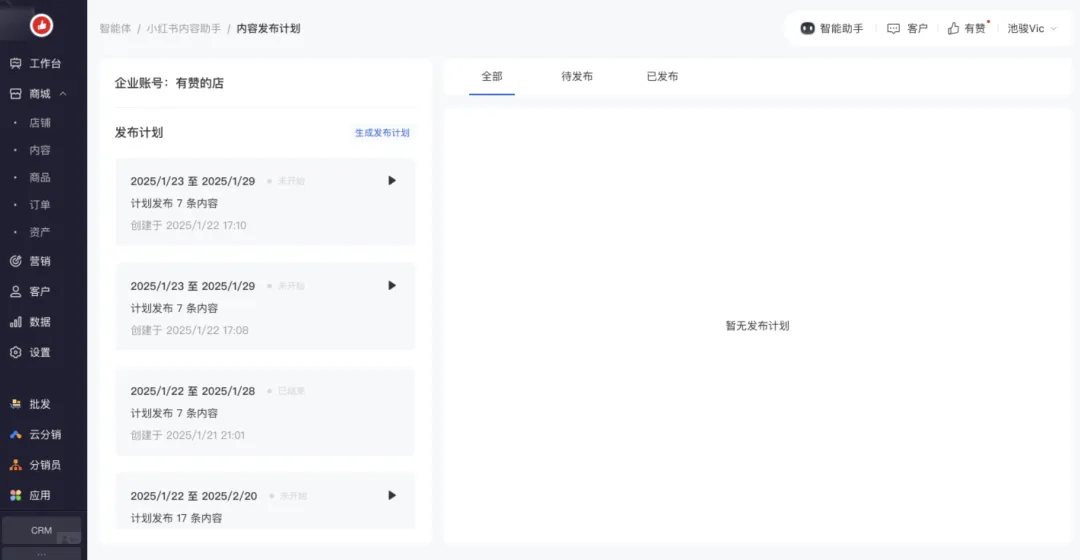Select the 全部 tab
Screen dimensions: 1080x560
492,77
